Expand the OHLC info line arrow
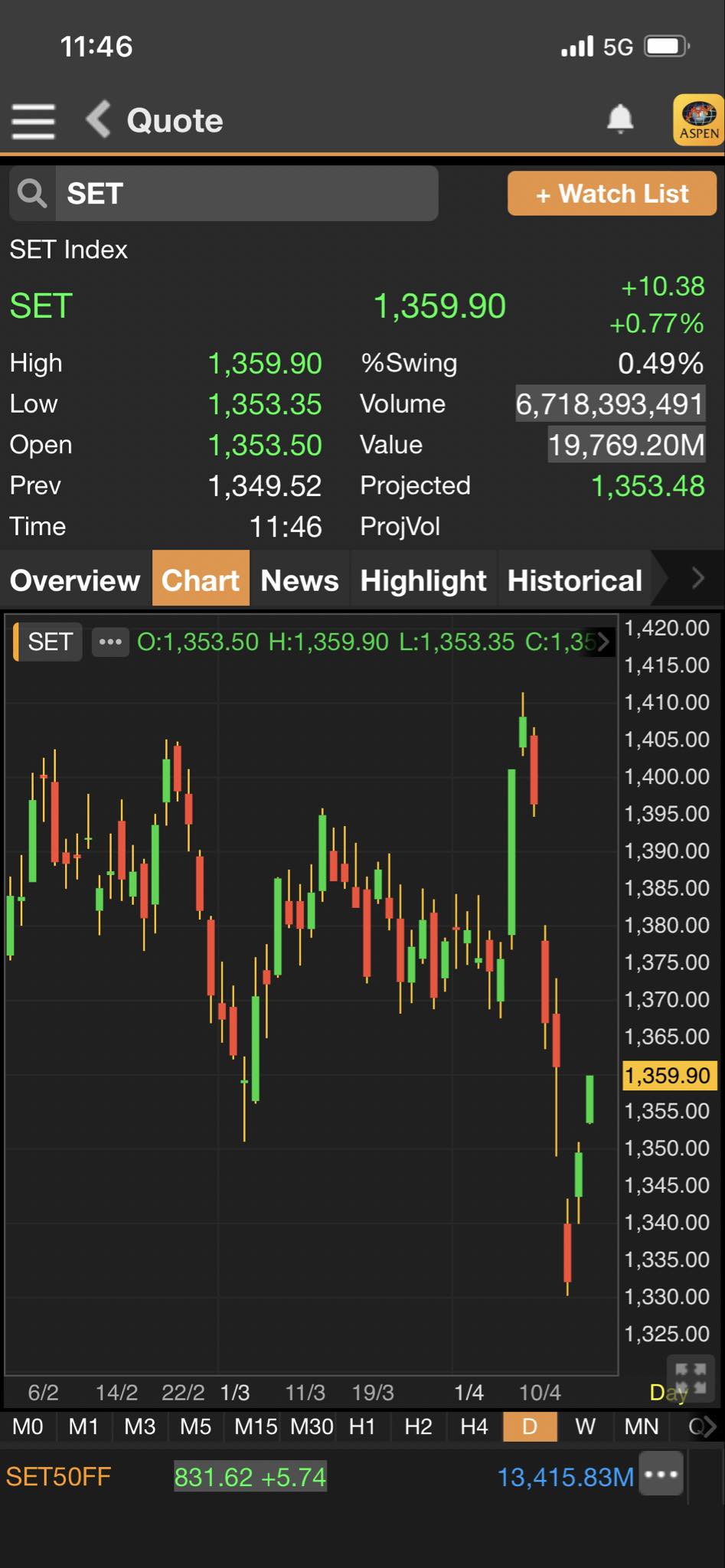 click(x=604, y=642)
